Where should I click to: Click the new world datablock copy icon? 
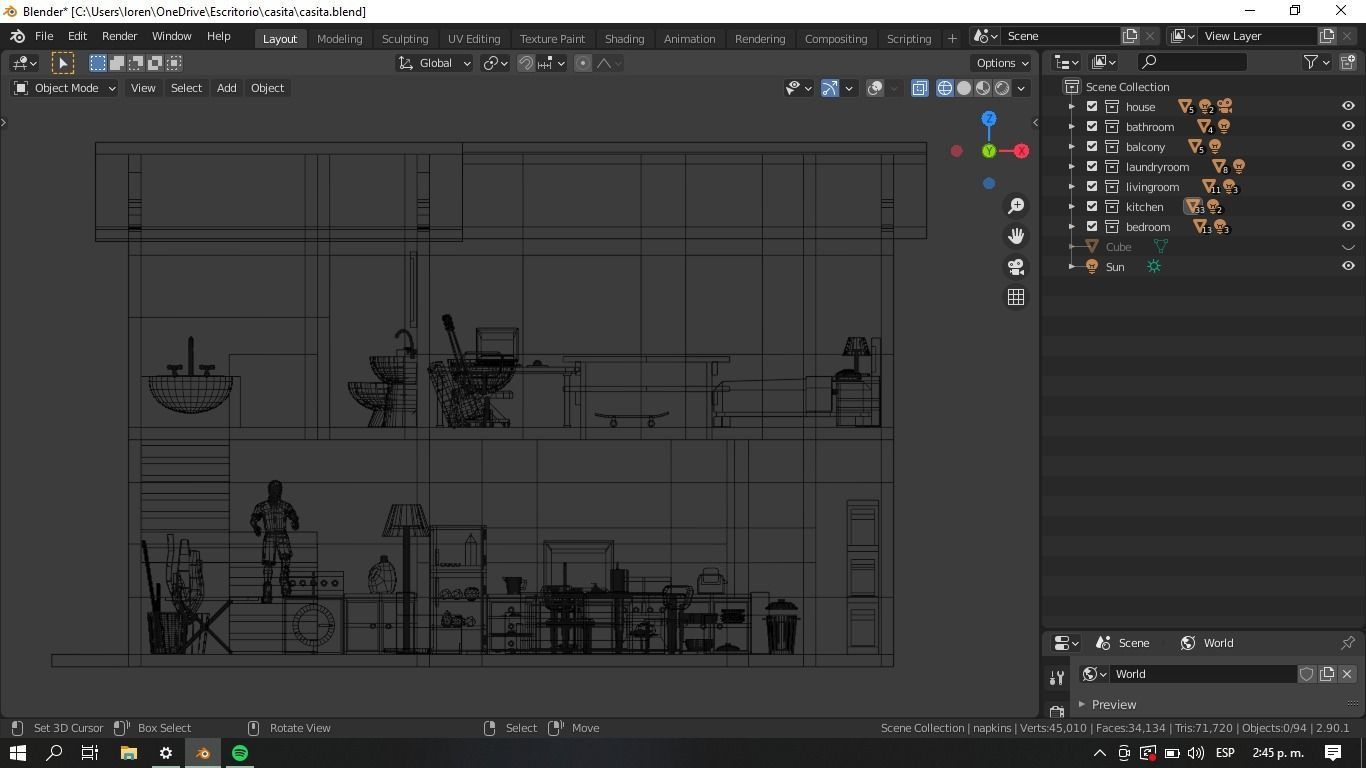(x=1327, y=674)
